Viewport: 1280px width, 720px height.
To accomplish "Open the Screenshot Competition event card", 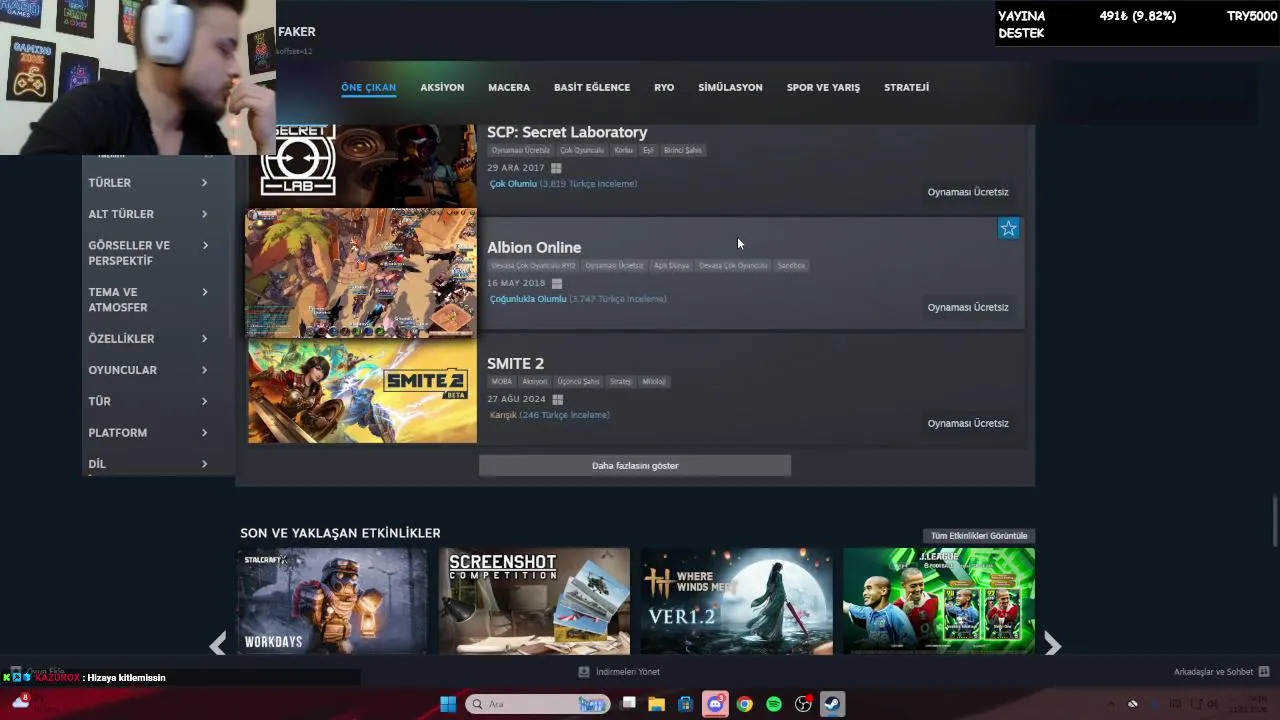I will [x=534, y=601].
